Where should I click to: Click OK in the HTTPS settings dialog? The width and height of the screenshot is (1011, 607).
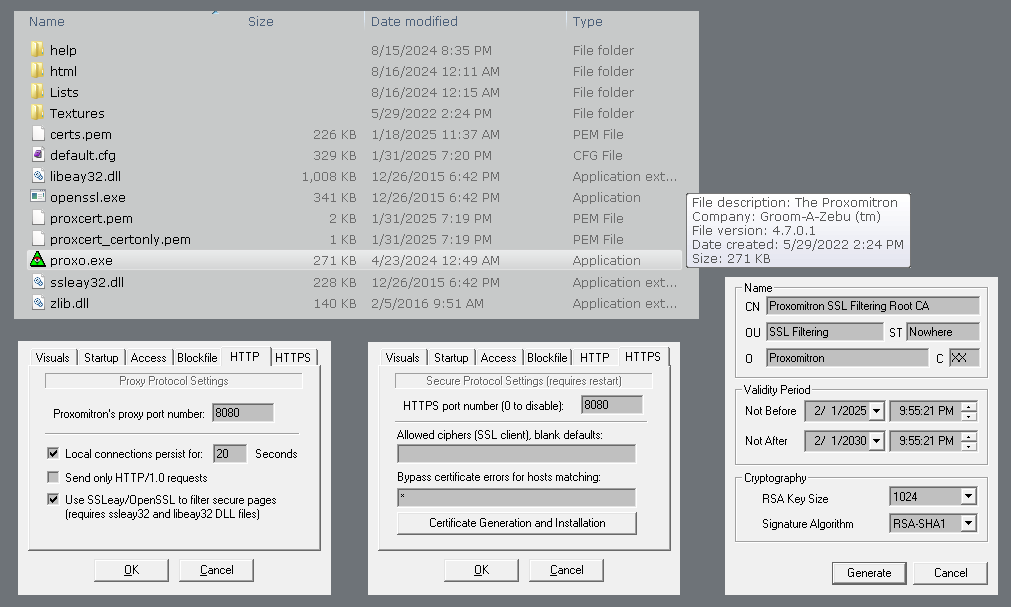tap(482, 570)
